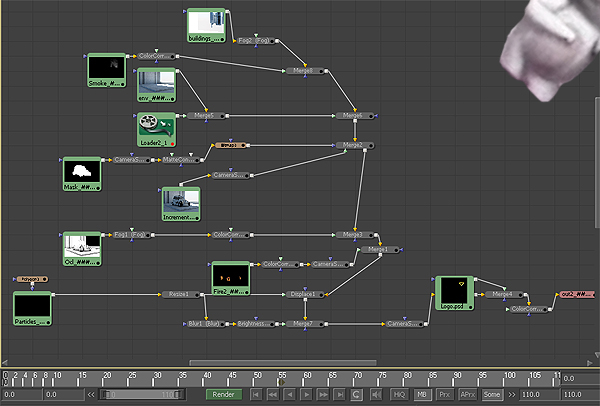Select the Displace1 node
The image size is (600, 406).
click(x=302, y=294)
